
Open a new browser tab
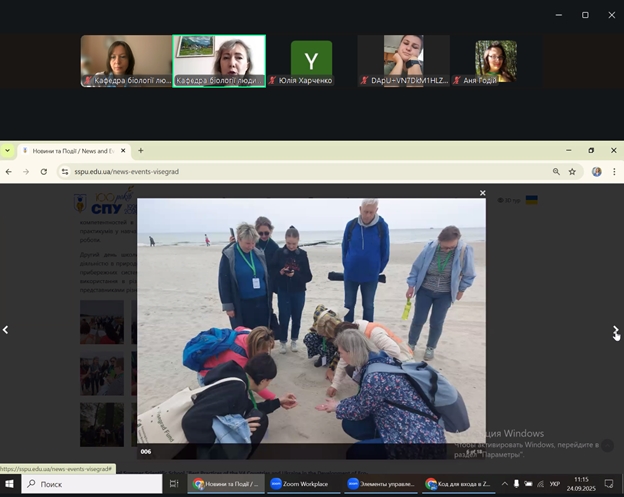[141, 151]
